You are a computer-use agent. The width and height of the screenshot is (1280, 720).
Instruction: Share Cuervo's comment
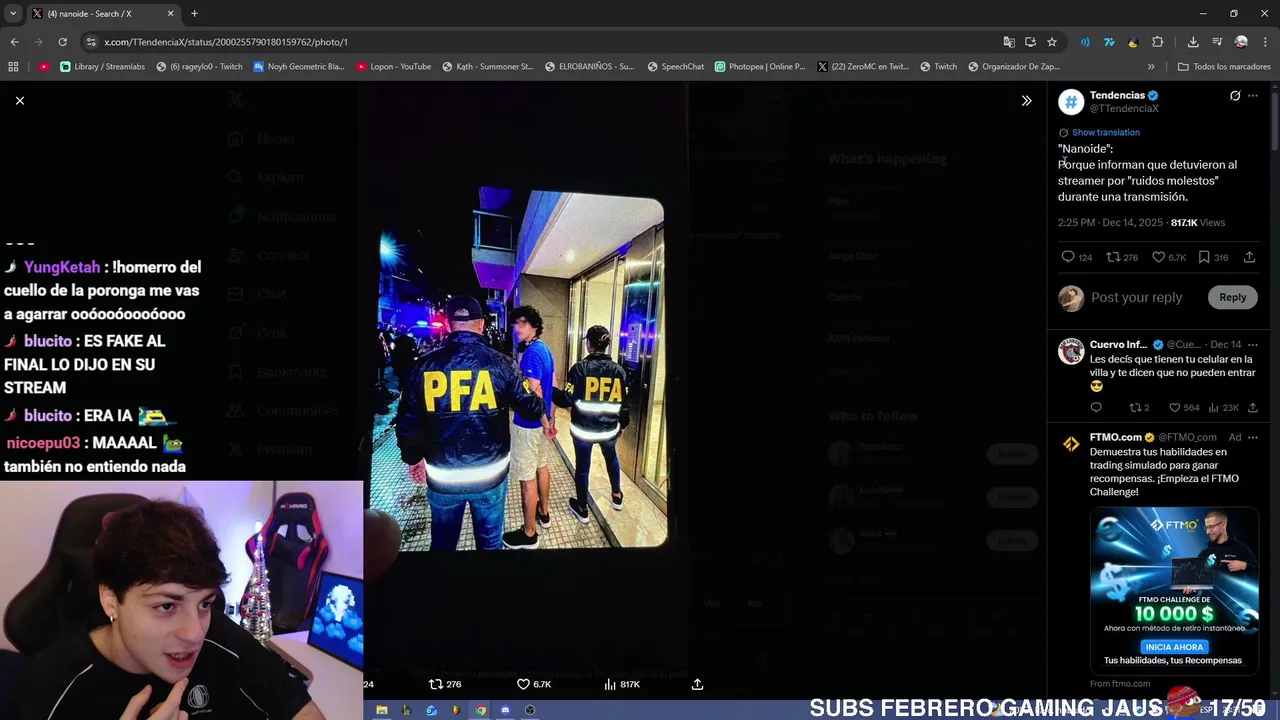pos(1252,407)
